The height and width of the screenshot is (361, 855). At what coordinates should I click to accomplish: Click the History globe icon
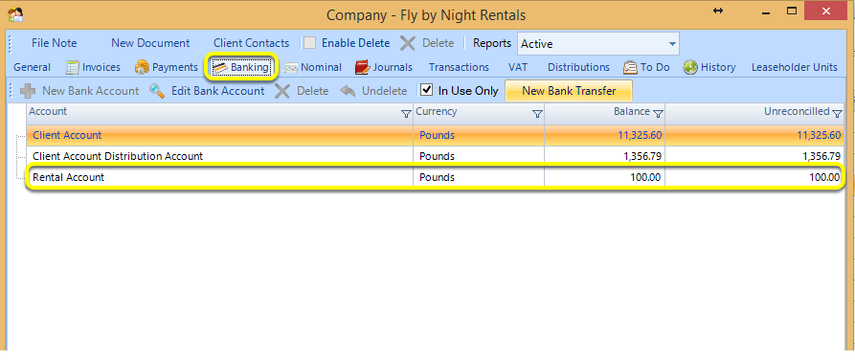tap(690, 67)
